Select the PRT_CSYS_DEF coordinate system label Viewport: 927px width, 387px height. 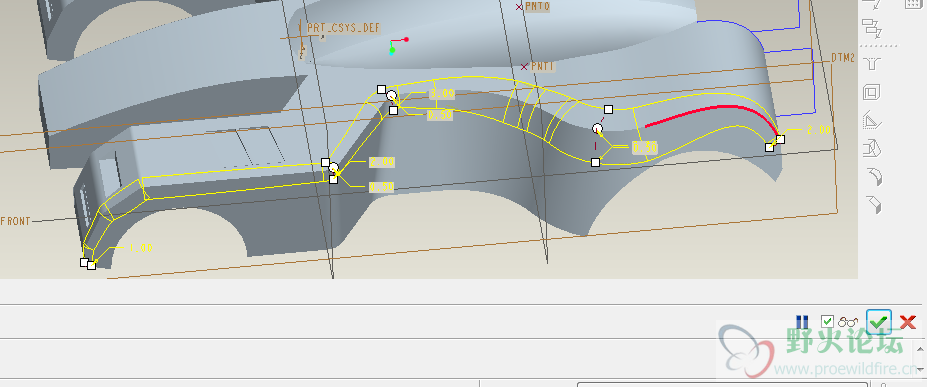(343, 28)
